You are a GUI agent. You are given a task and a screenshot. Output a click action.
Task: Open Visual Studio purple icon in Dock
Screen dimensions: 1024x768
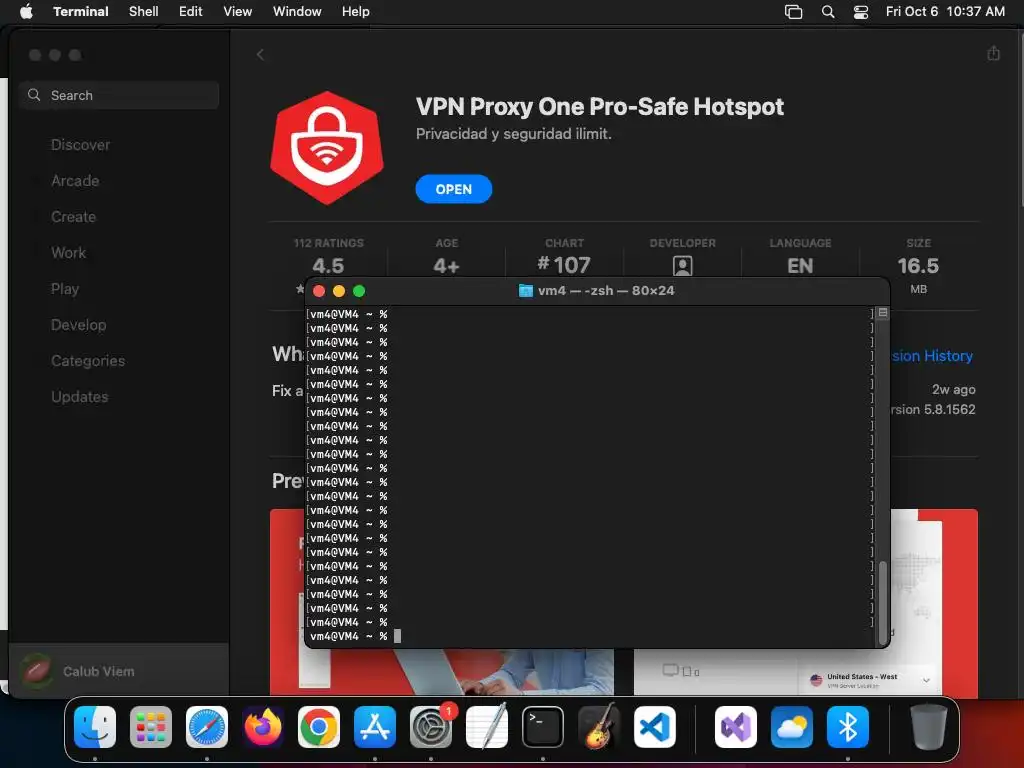736,727
